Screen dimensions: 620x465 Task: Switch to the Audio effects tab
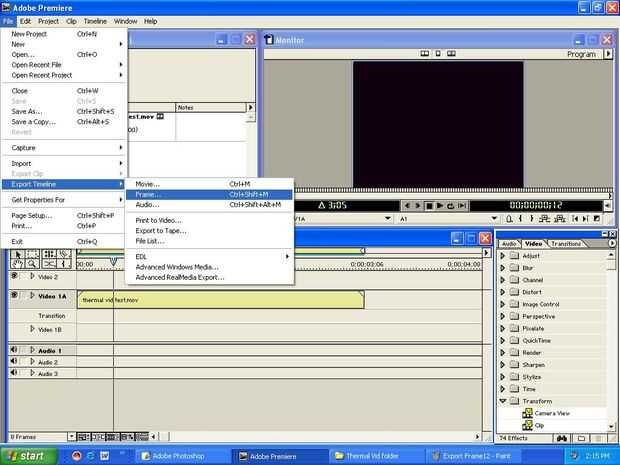509,244
